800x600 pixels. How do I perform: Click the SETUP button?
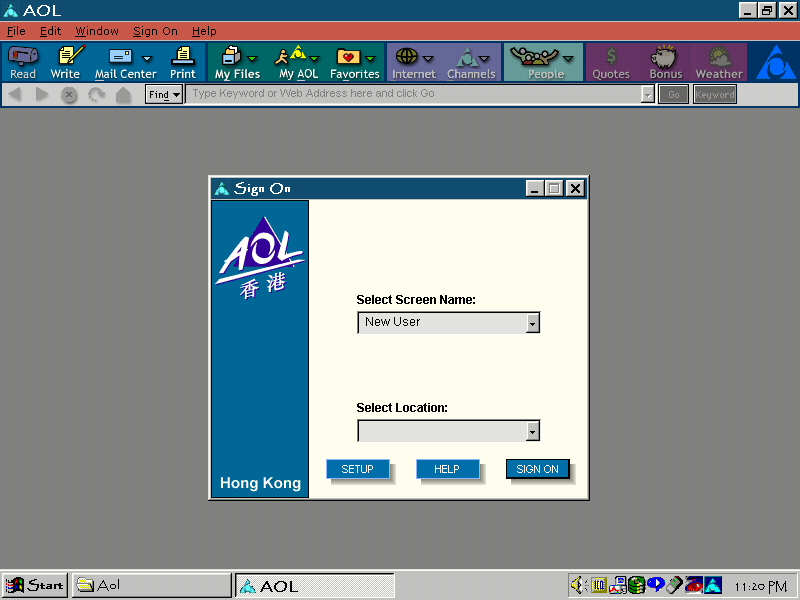[x=357, y=469]
